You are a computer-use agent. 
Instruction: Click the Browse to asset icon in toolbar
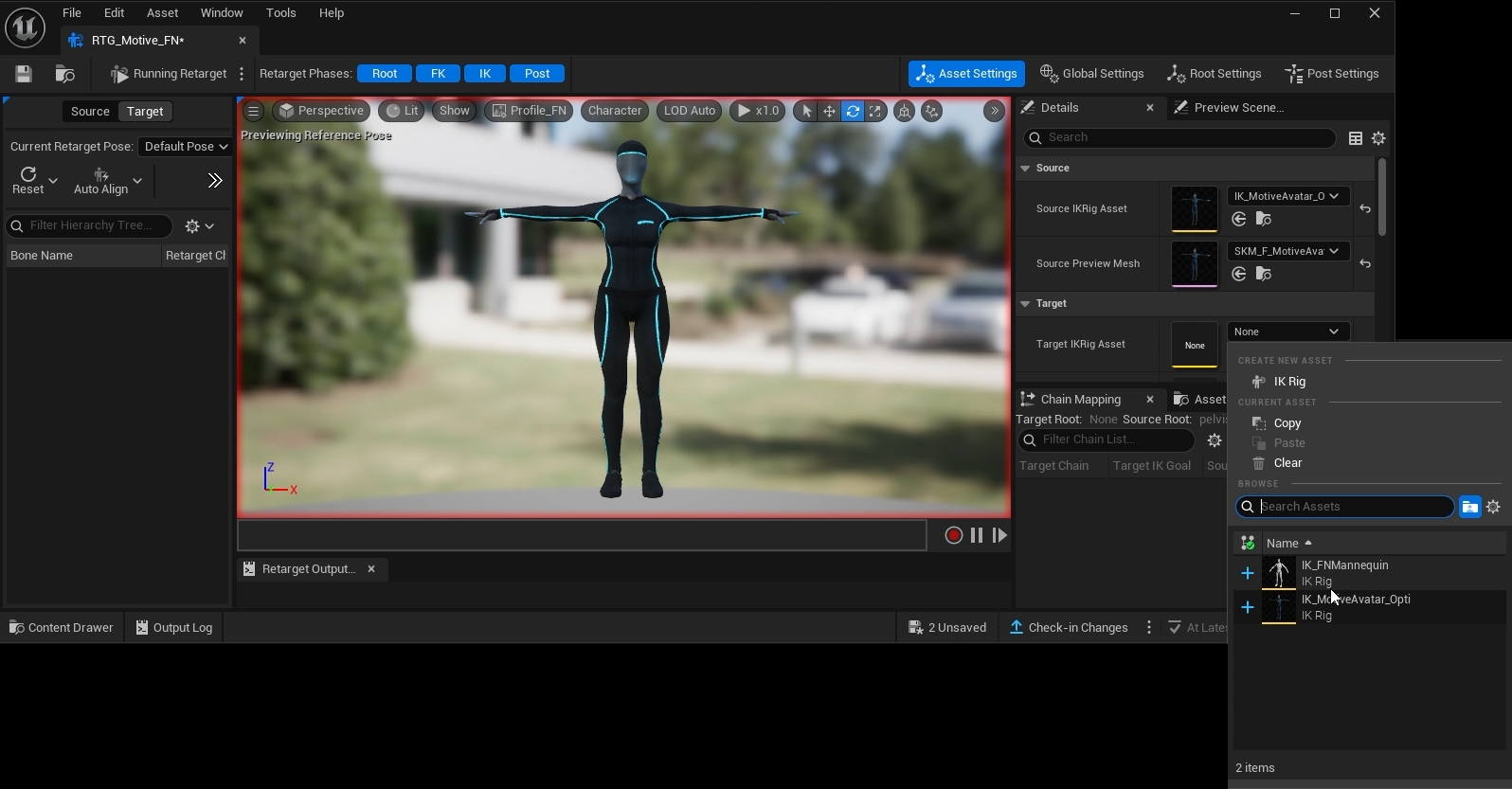click(x=65, y=74)
